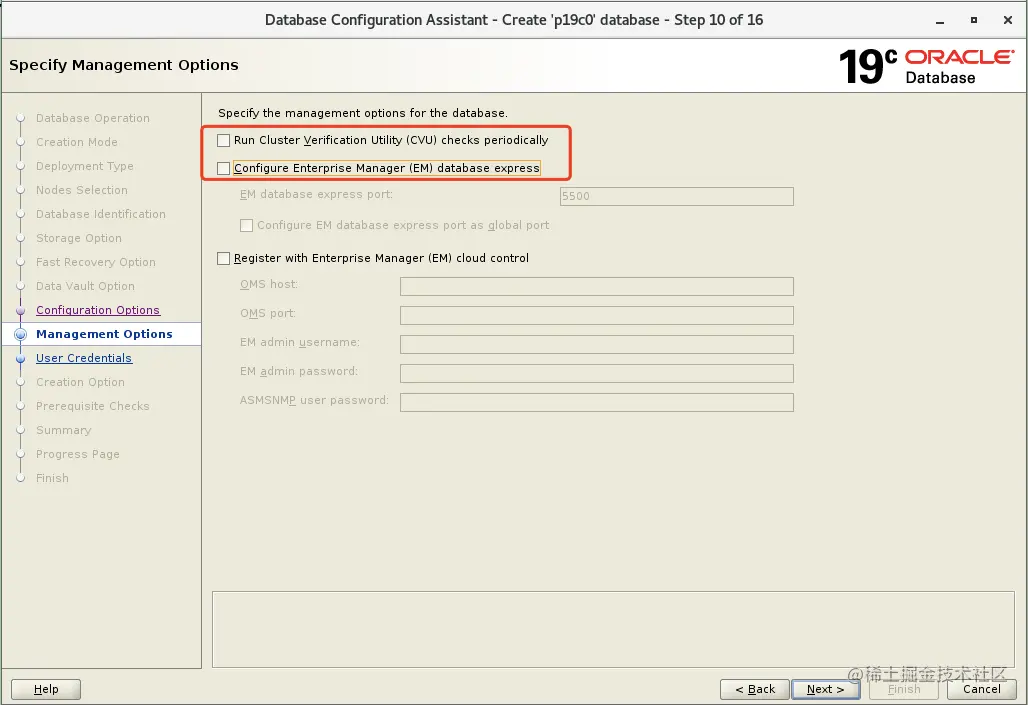Viewport: 1028px width, 705px height.
Task: Click the 'OMS host:' label
Action: coord(269,285)
